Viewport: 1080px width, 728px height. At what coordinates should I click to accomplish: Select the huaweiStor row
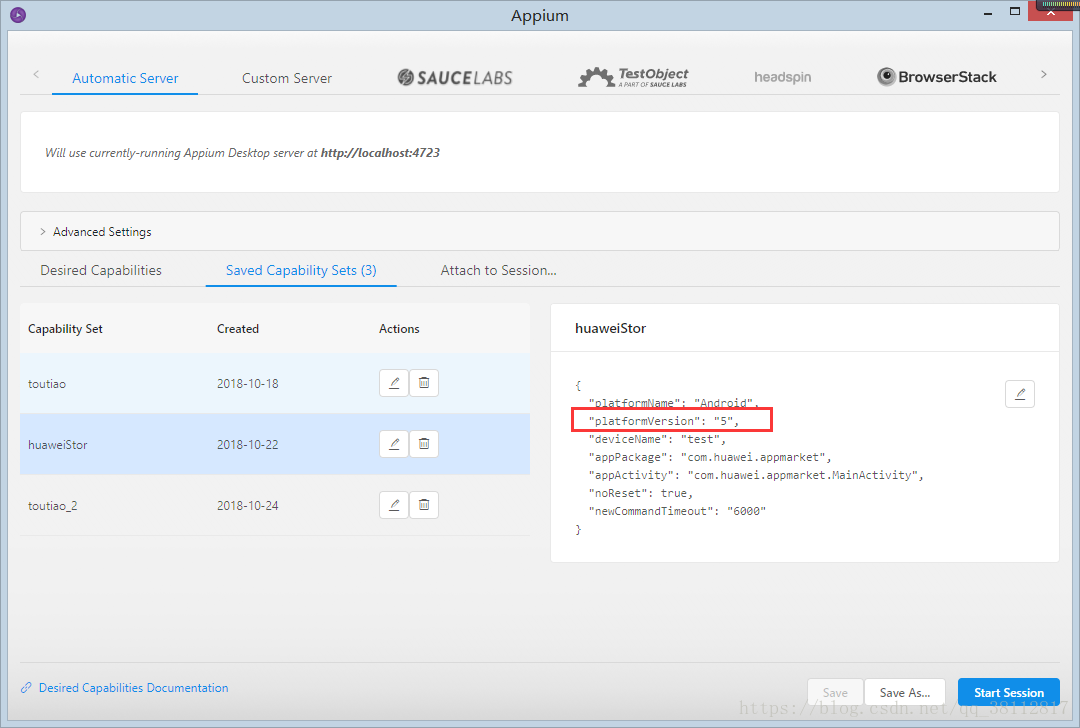coord(275,444)
